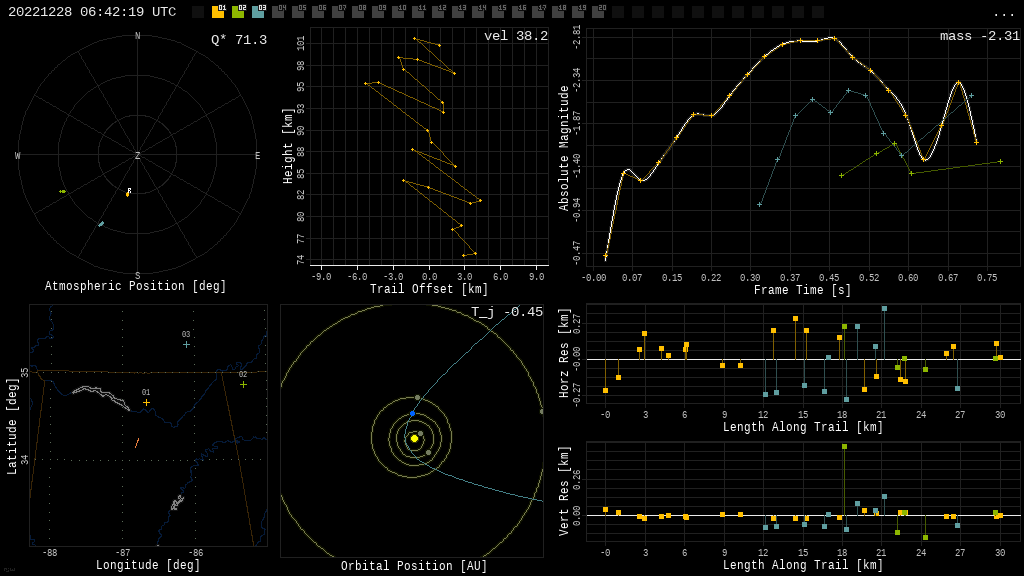Click the mass -2.31 readout
The width and height of the screenshot is (1024, 576).
pos(980,36)
